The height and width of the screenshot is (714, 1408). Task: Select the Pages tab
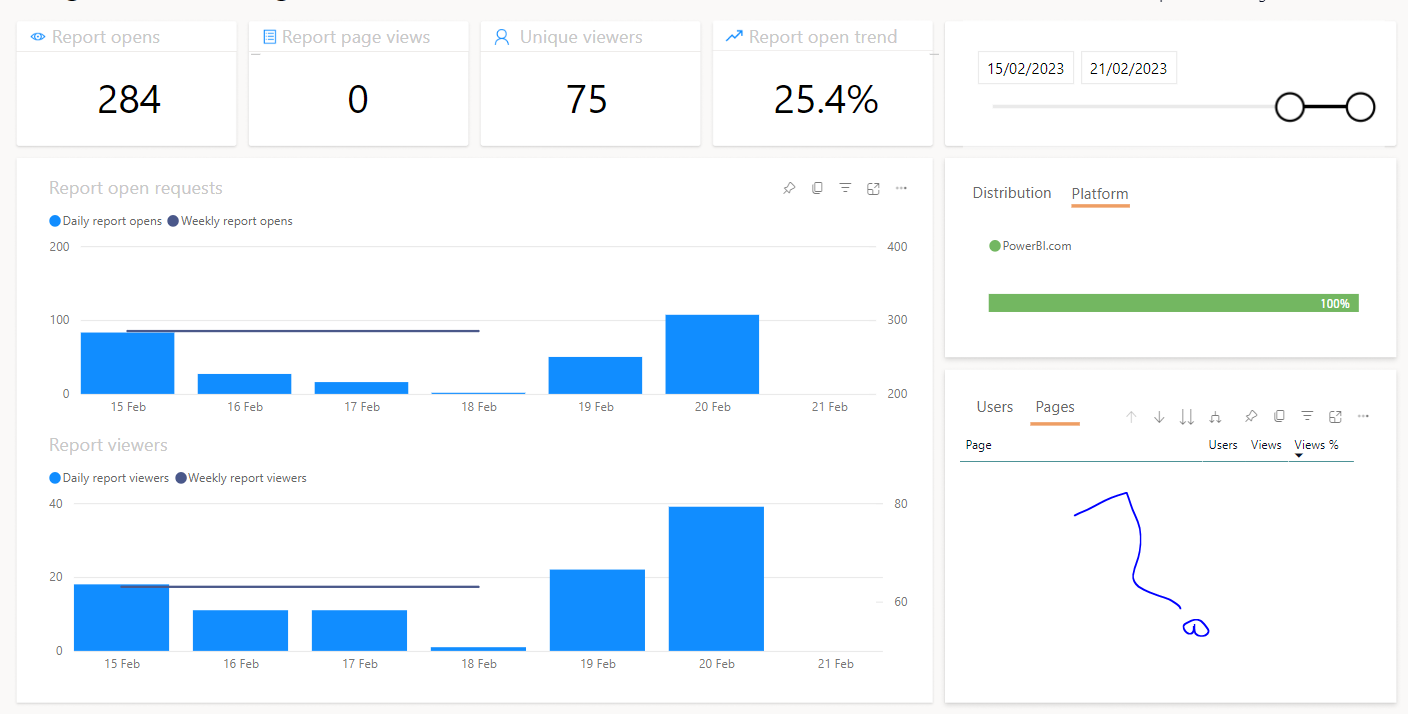coord(1055,407)
